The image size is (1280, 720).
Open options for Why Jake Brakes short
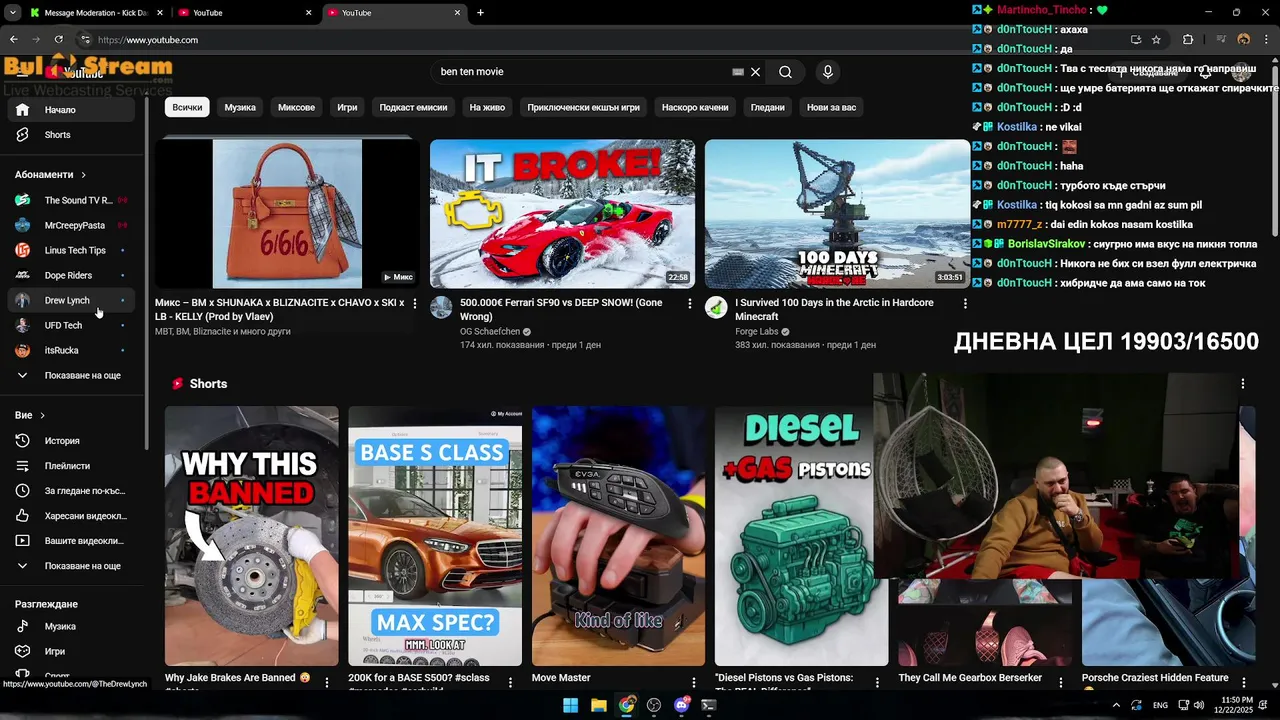tap(326, 683)
